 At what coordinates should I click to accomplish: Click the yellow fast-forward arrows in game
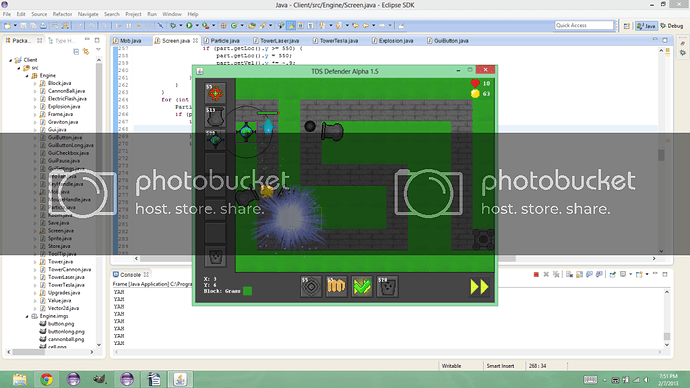click(479, 287)
